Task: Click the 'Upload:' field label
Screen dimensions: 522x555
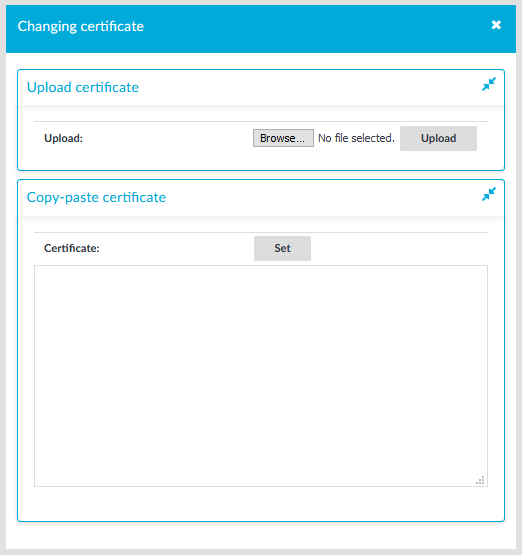Action: click(63, 138)
